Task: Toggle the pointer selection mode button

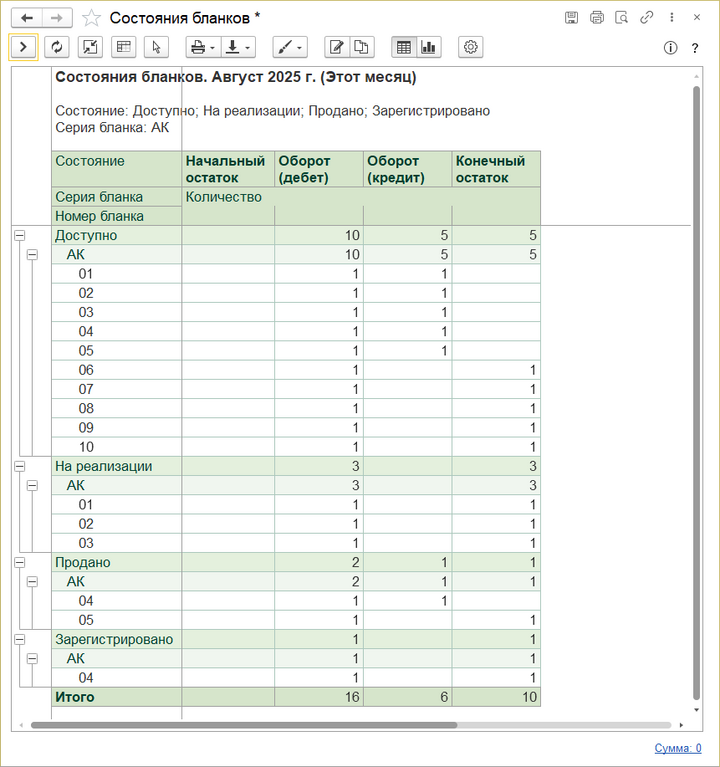Action: (x=155, y=47)
